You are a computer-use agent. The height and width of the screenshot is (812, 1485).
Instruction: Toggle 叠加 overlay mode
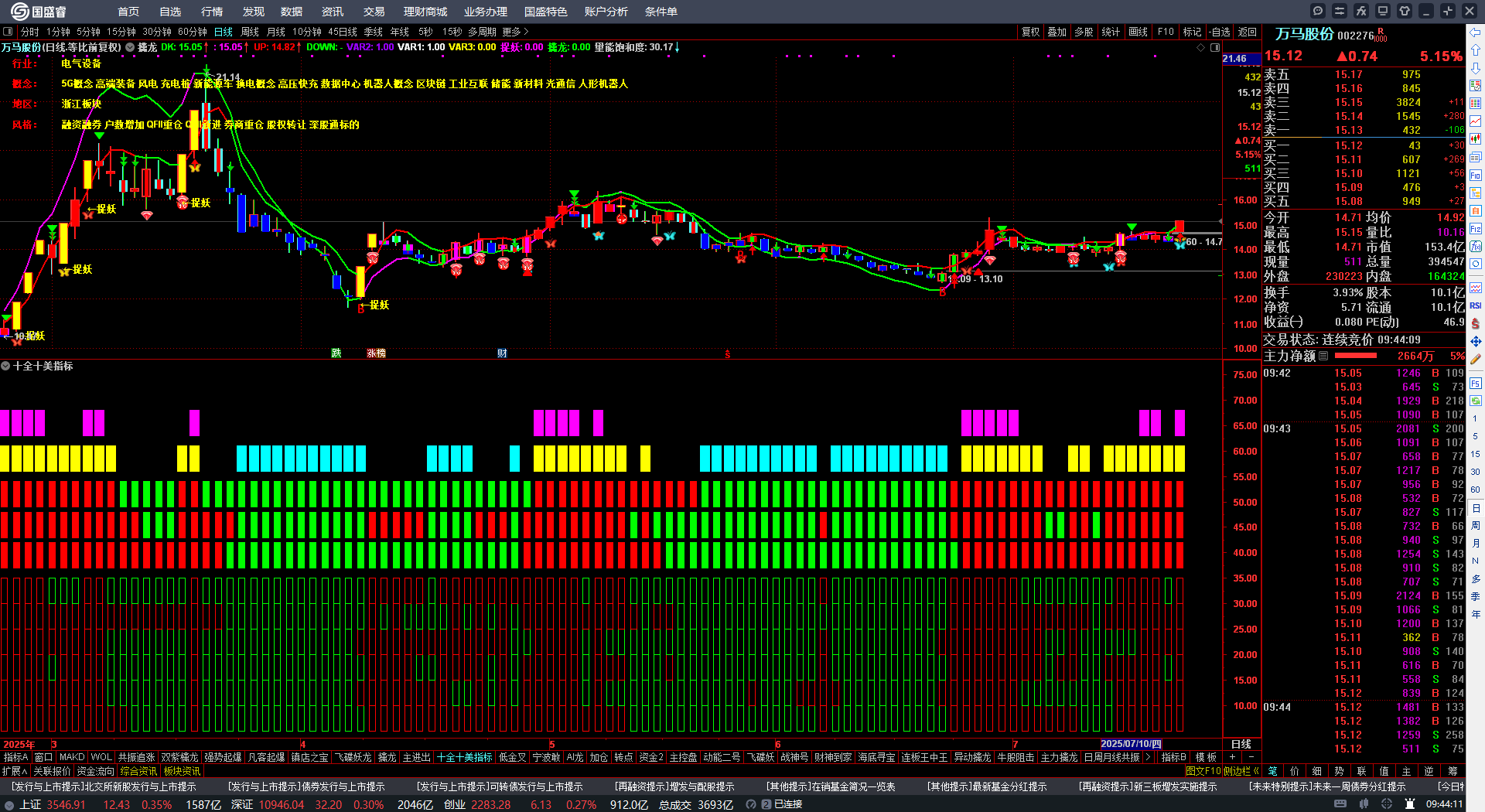(1057, 32)
